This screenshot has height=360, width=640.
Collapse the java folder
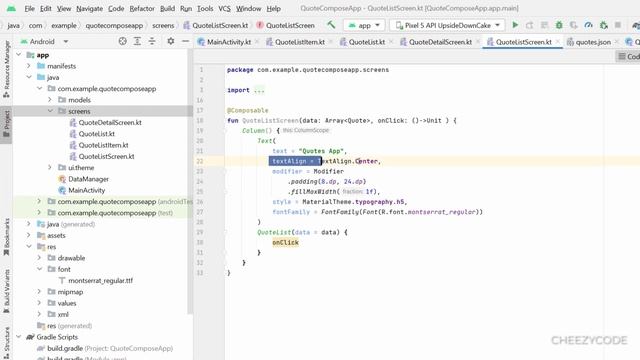pyautogui.click(x=29, y=77)
